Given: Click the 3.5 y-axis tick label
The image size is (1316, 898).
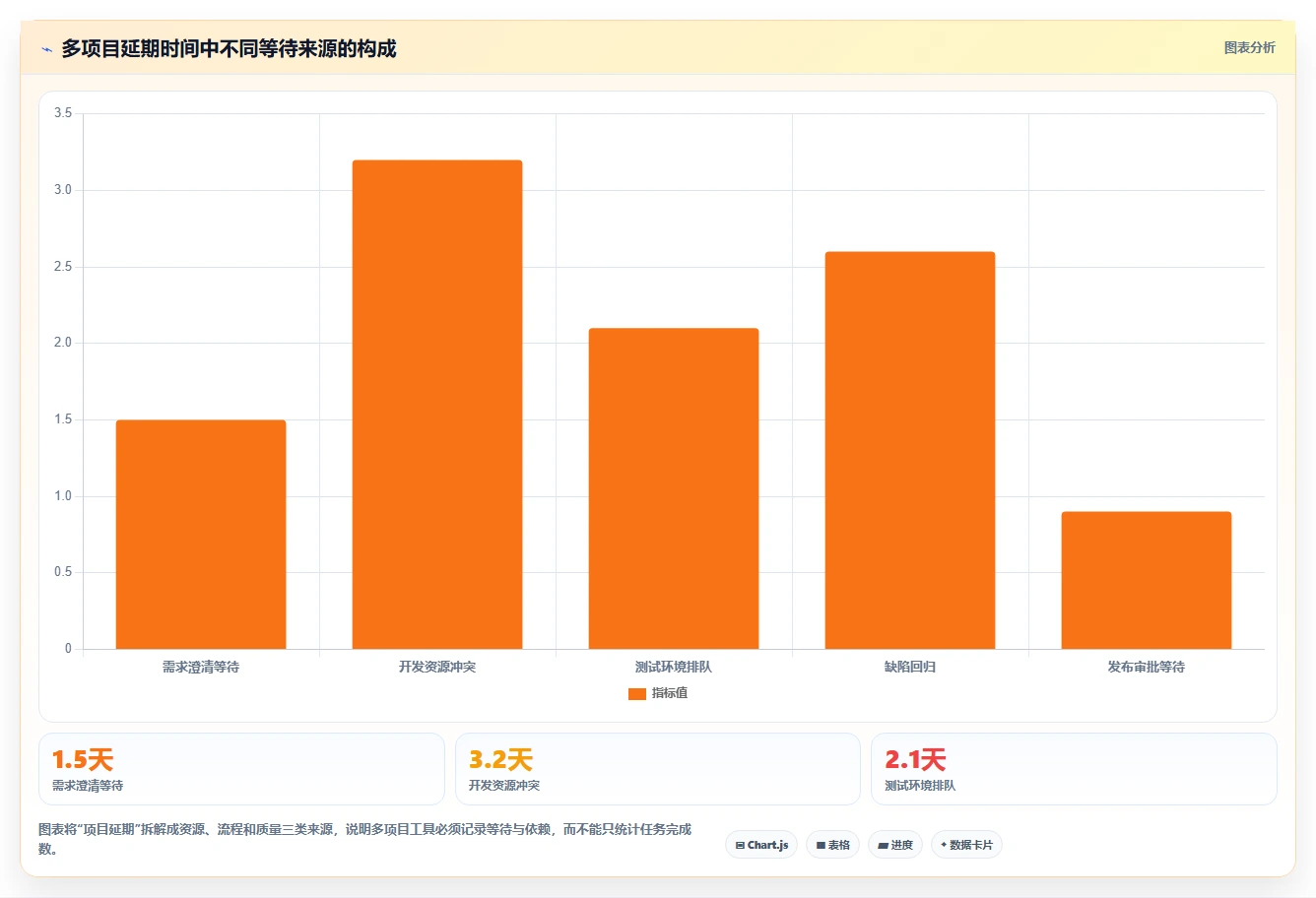Looking at the screenshot, I should coord(63,113).
